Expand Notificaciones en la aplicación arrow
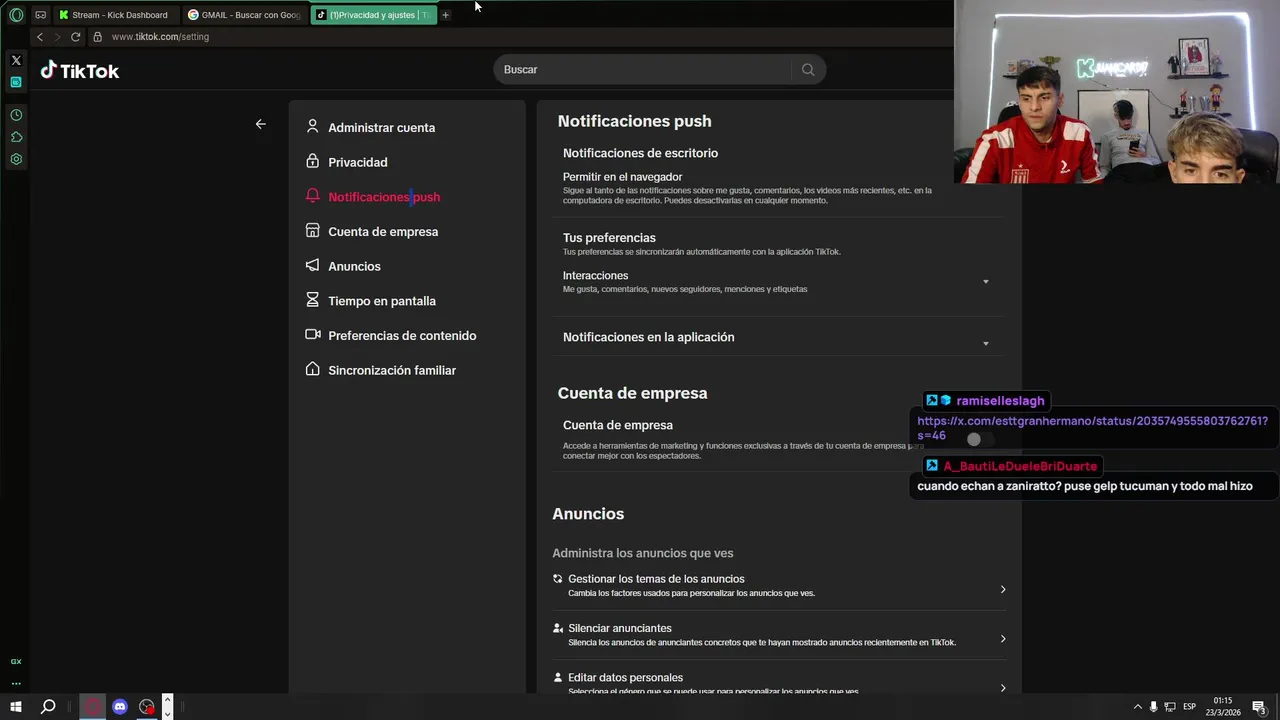The height and width of the screenshot is (720, 1280). tap(985, 344)
